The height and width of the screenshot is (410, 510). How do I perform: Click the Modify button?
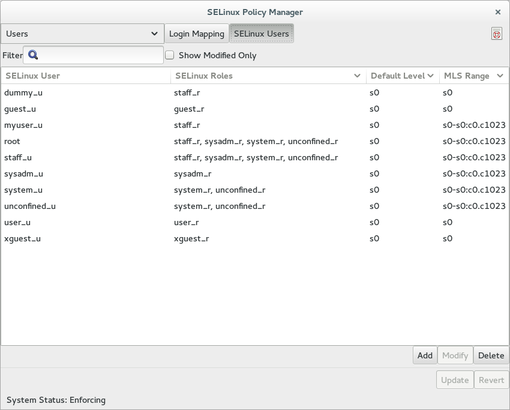click(x=455, y=355)
